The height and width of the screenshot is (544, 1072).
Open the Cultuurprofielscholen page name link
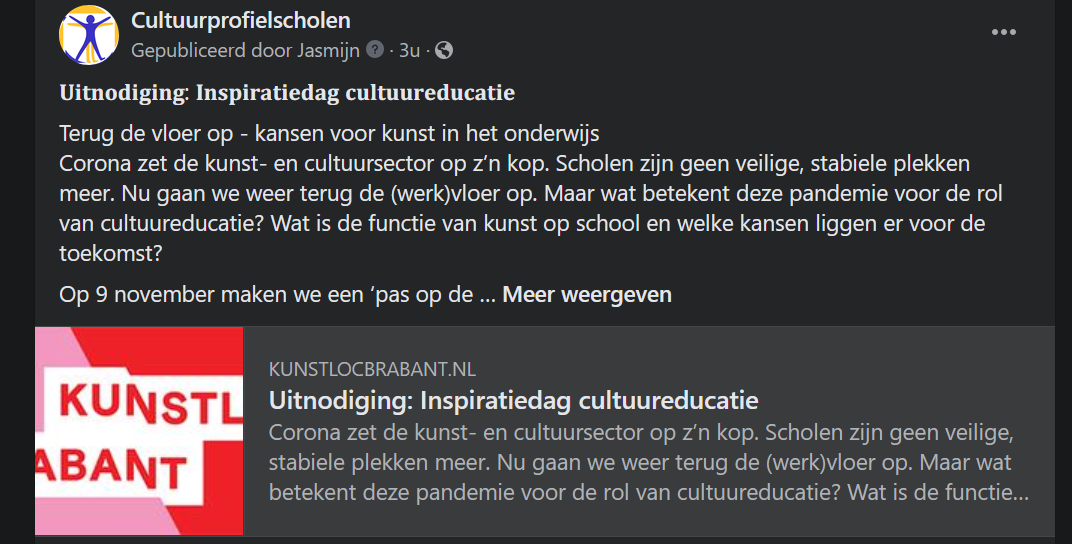[x=241, y=21]
